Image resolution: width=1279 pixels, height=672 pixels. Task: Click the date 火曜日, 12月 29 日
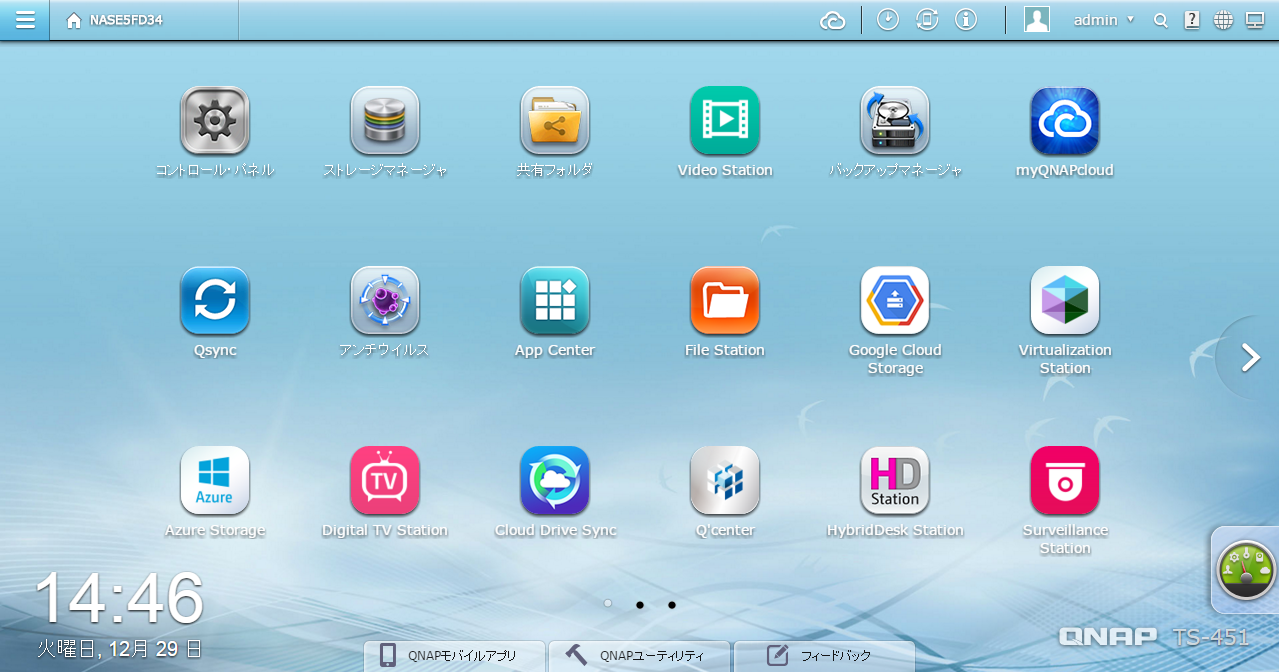(119, 649)
